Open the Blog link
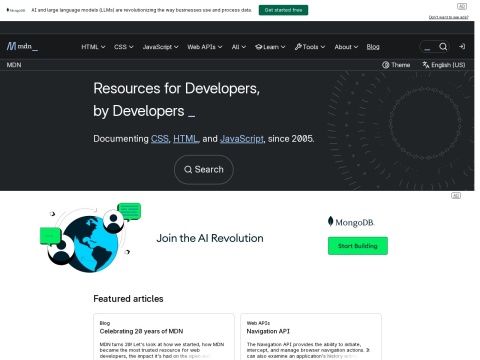 (373, 47)
